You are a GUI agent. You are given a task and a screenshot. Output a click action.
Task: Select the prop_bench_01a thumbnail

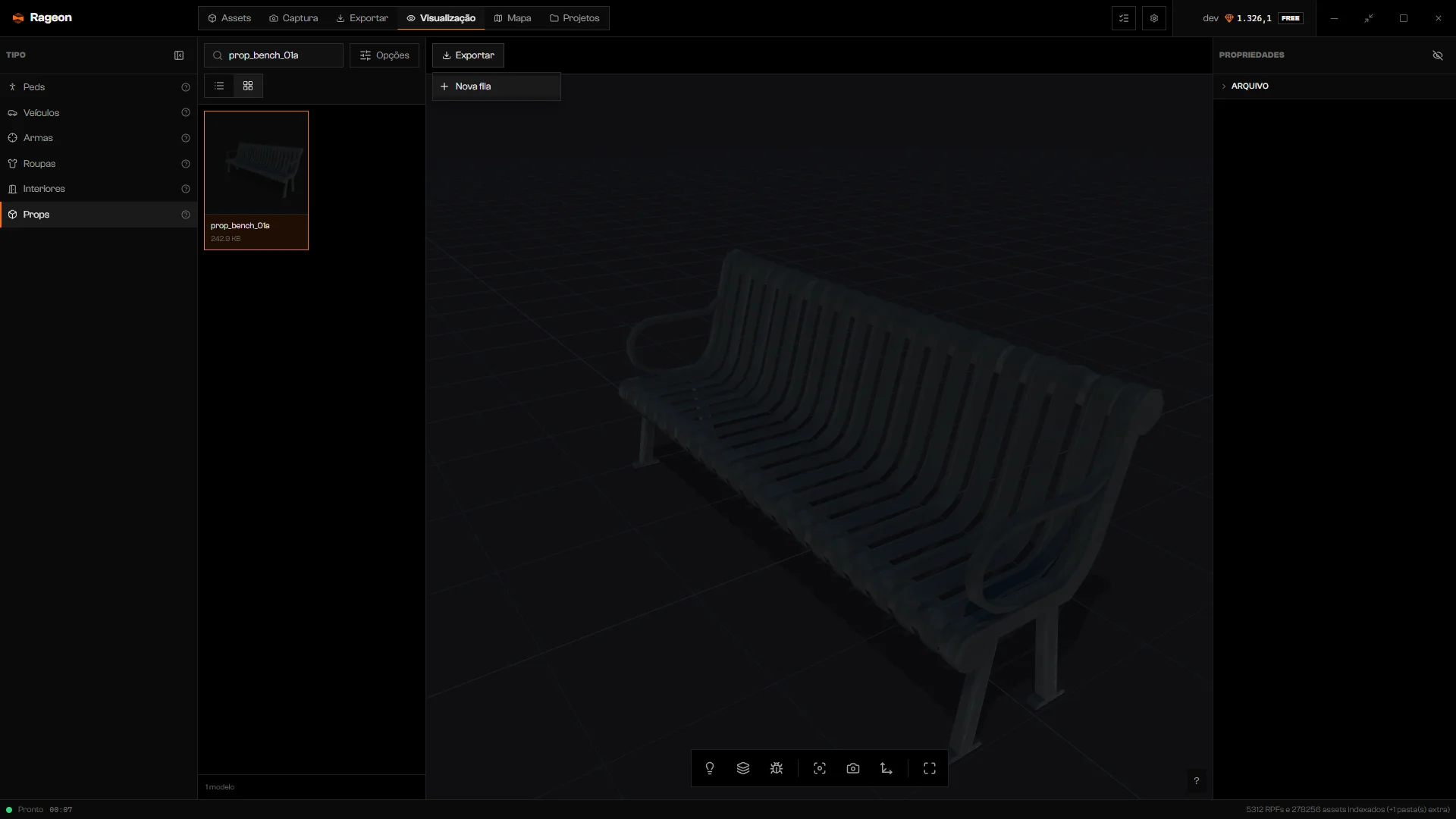tap(256, 180)
